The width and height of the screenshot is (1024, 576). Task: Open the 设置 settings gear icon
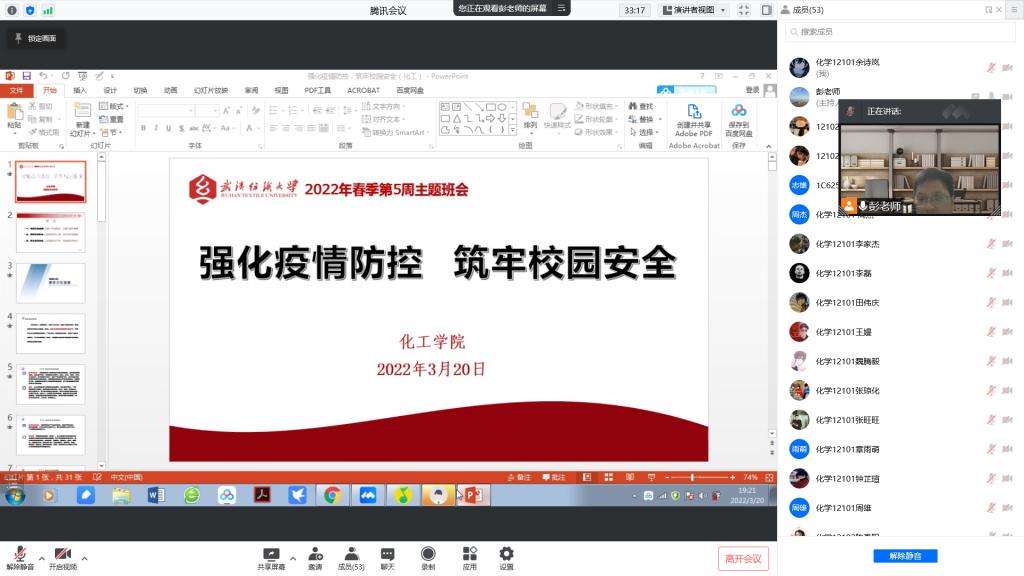click(506, 554)
